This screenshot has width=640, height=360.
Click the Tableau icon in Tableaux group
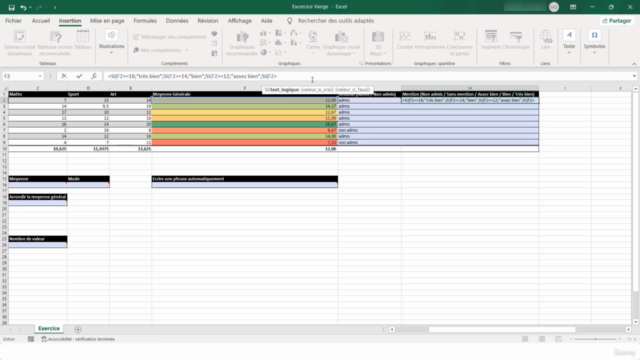(83, 40)
